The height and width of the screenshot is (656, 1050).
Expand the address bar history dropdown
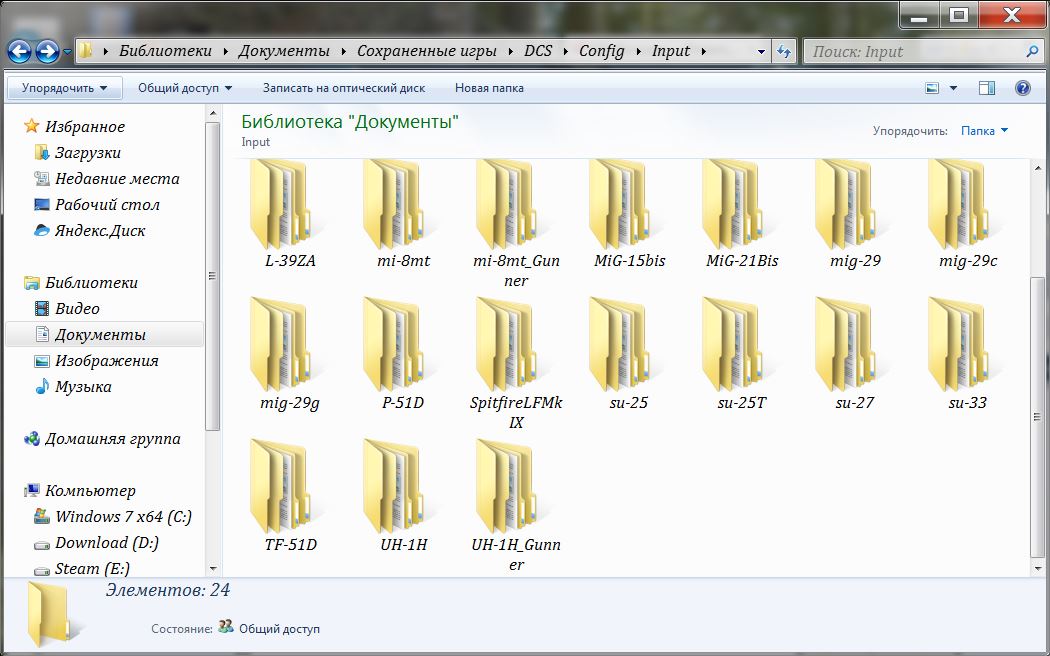click(x=761, y=52)
